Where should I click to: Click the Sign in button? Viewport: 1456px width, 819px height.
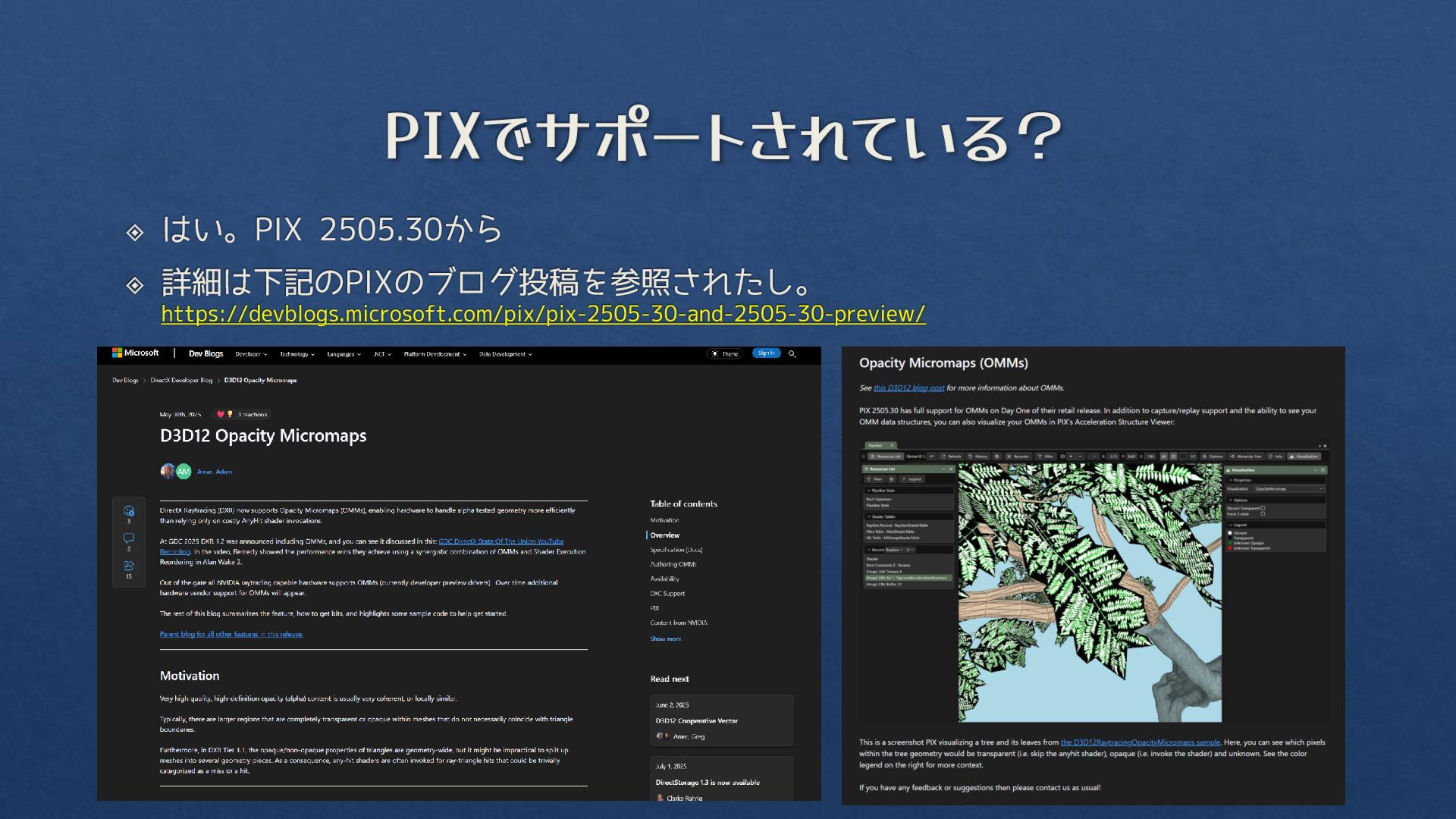[x=766, y=353]
